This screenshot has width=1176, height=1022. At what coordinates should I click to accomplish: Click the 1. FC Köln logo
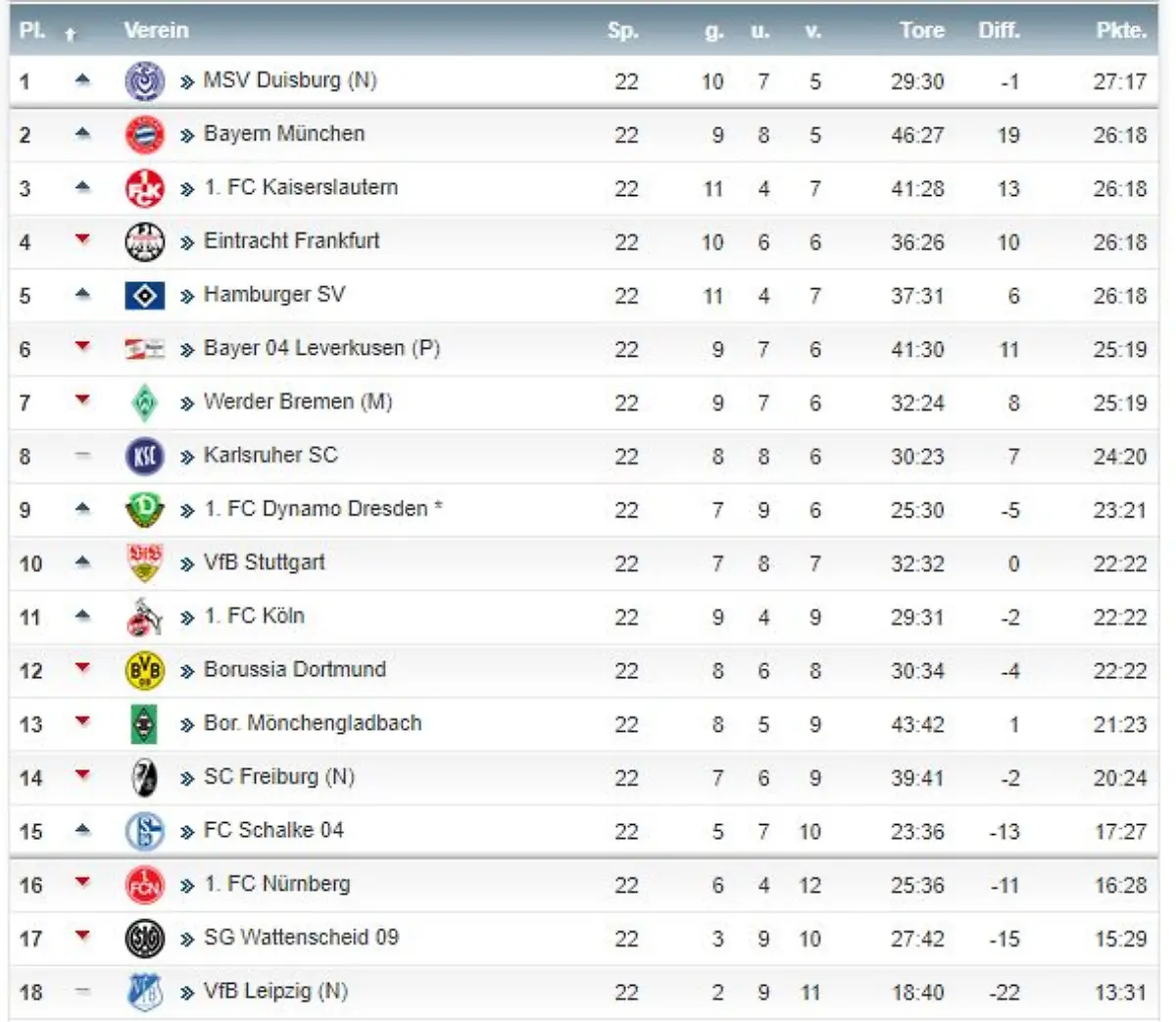tap(145, 617)
